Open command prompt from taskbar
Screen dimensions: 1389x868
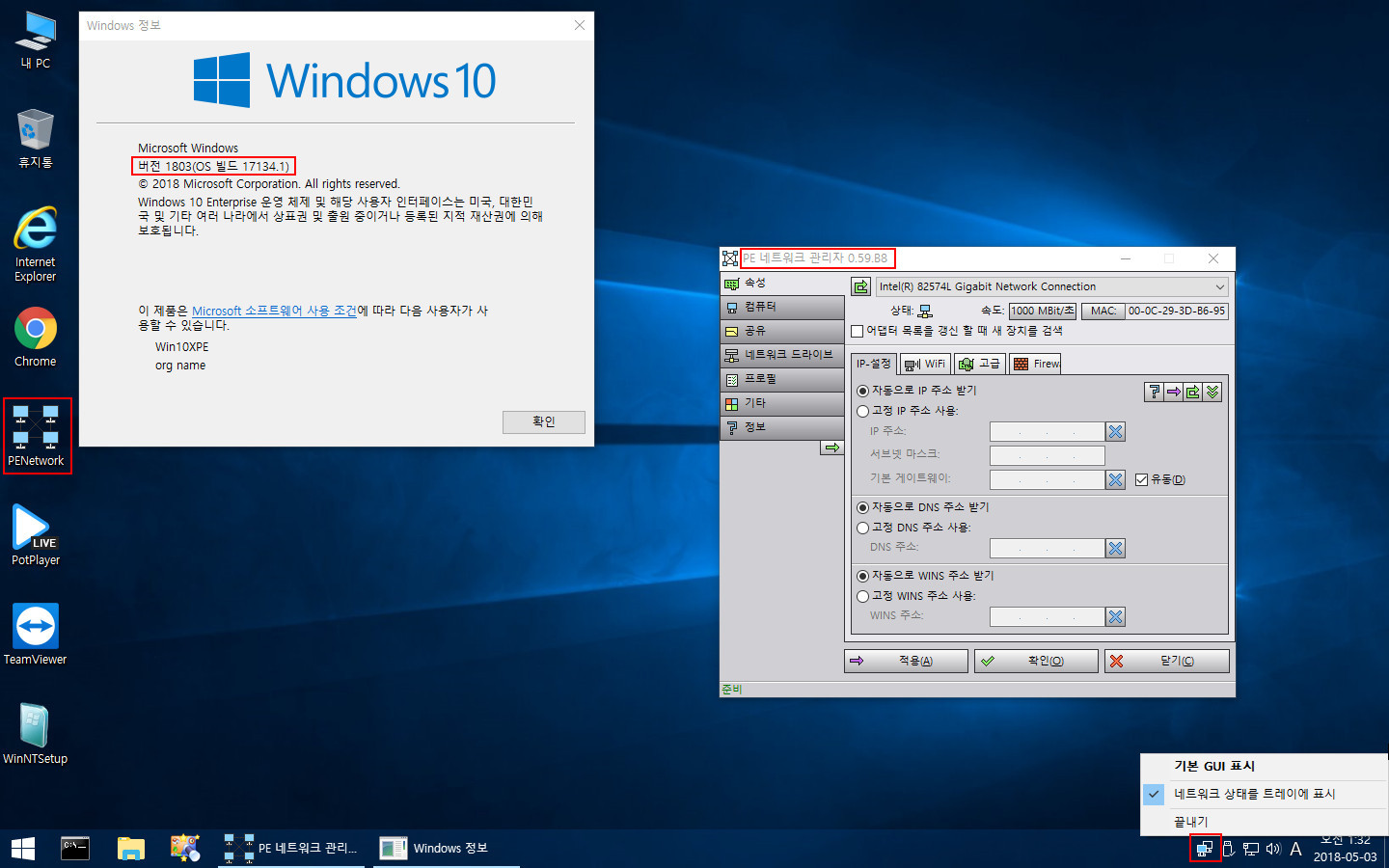(x=75, y=849)
